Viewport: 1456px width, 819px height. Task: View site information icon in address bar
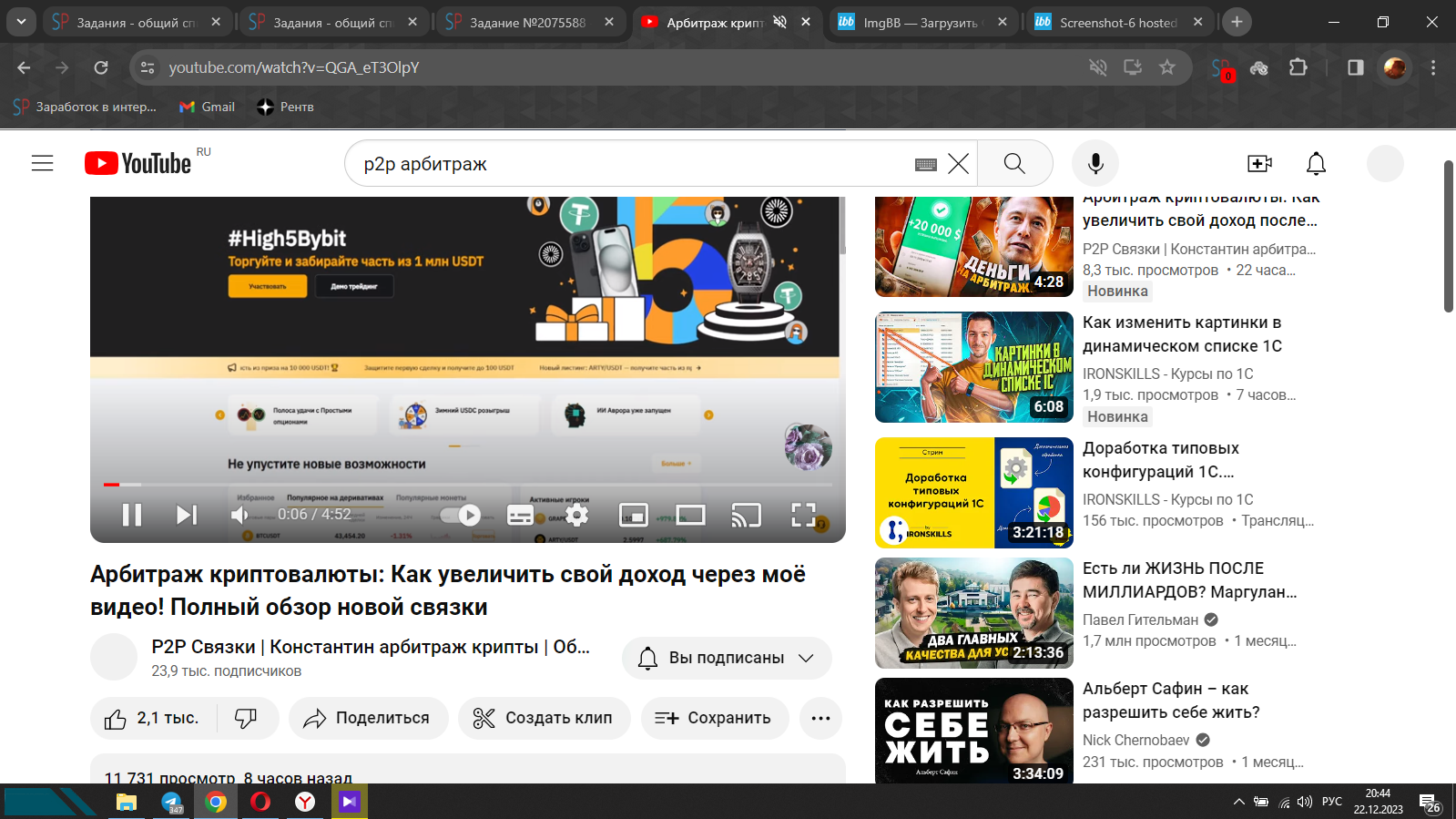pyautogui.click(x=147, y=67)
